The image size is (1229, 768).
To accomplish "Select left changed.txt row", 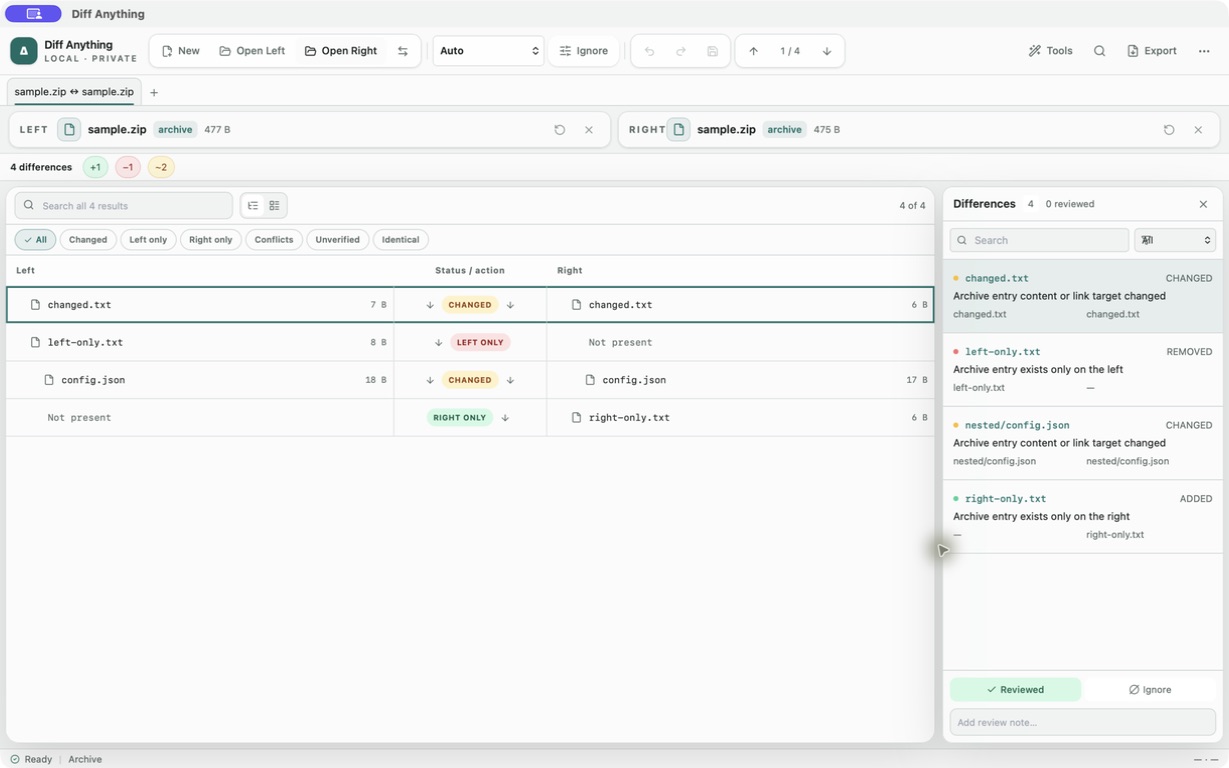I will [200, 305].
